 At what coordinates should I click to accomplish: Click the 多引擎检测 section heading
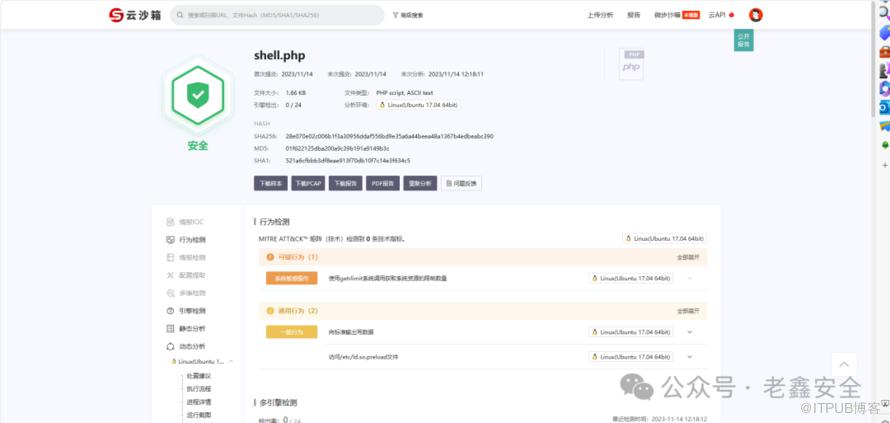[x=278, y=403]
